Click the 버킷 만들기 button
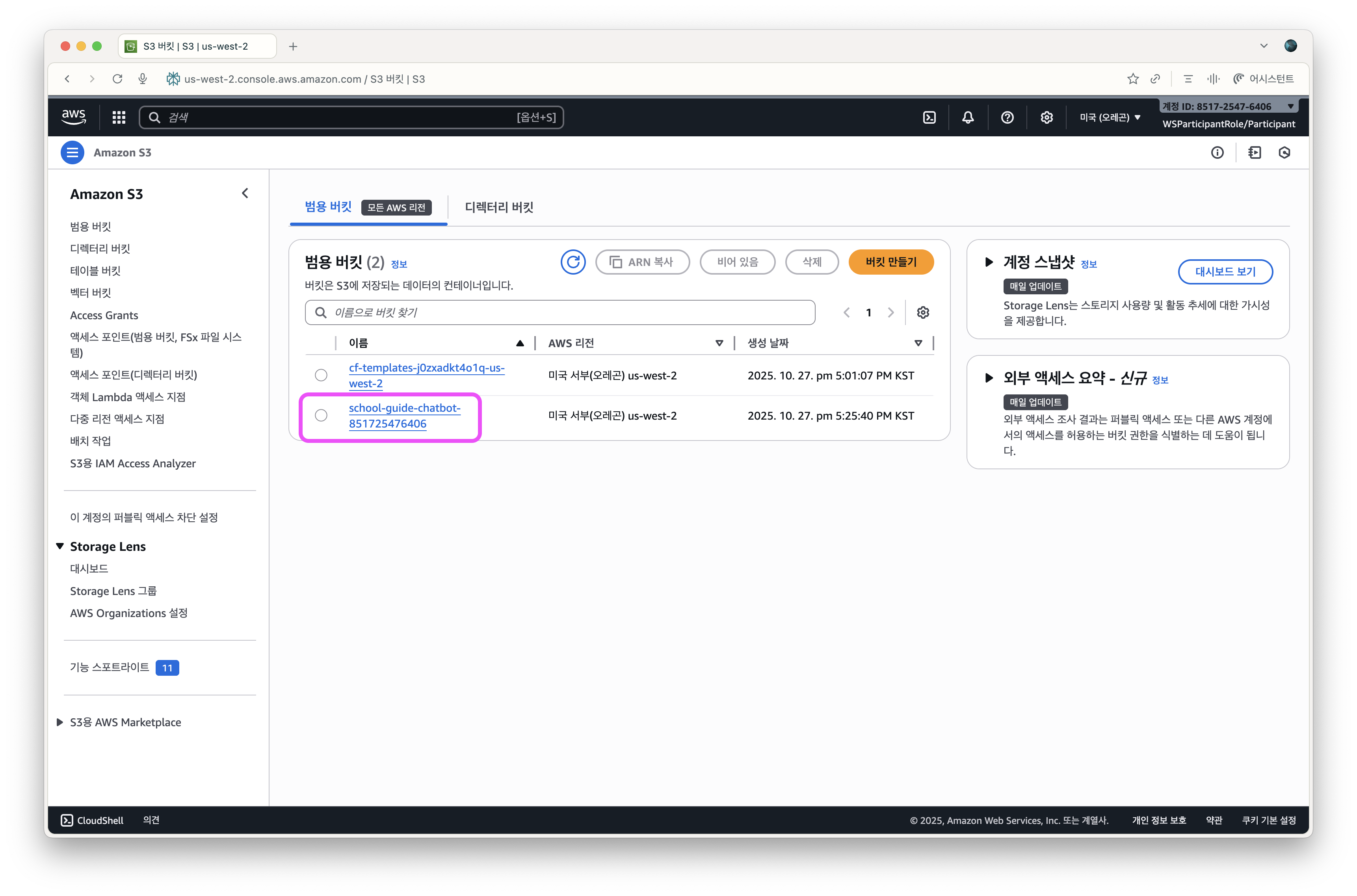 [x=891, y=262]
